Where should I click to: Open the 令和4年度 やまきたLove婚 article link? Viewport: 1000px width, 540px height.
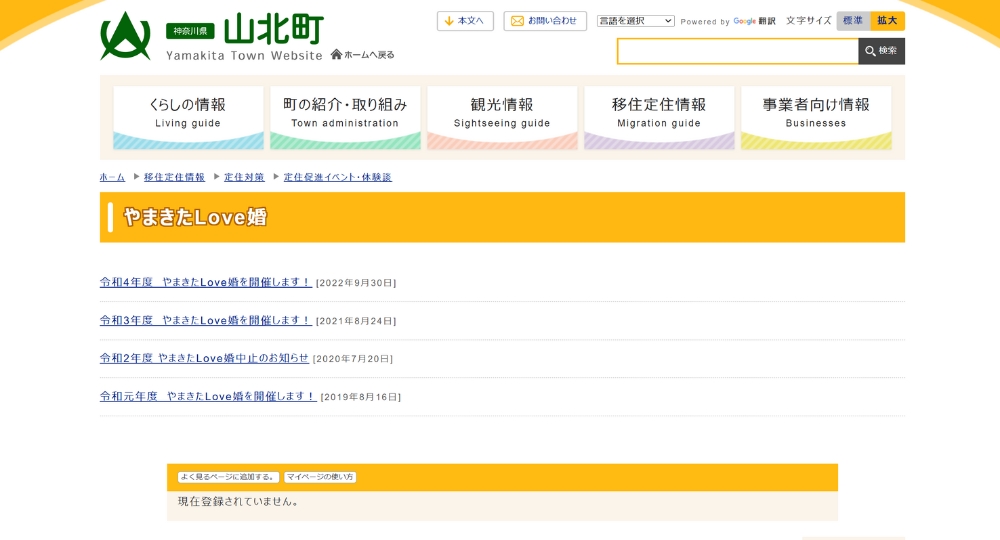[206, 282]
